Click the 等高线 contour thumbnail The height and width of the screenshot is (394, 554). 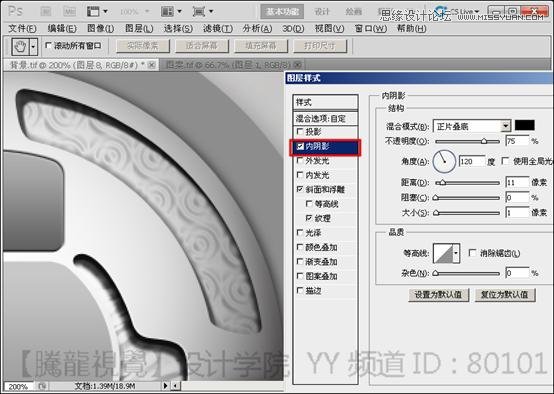[443, 253]
